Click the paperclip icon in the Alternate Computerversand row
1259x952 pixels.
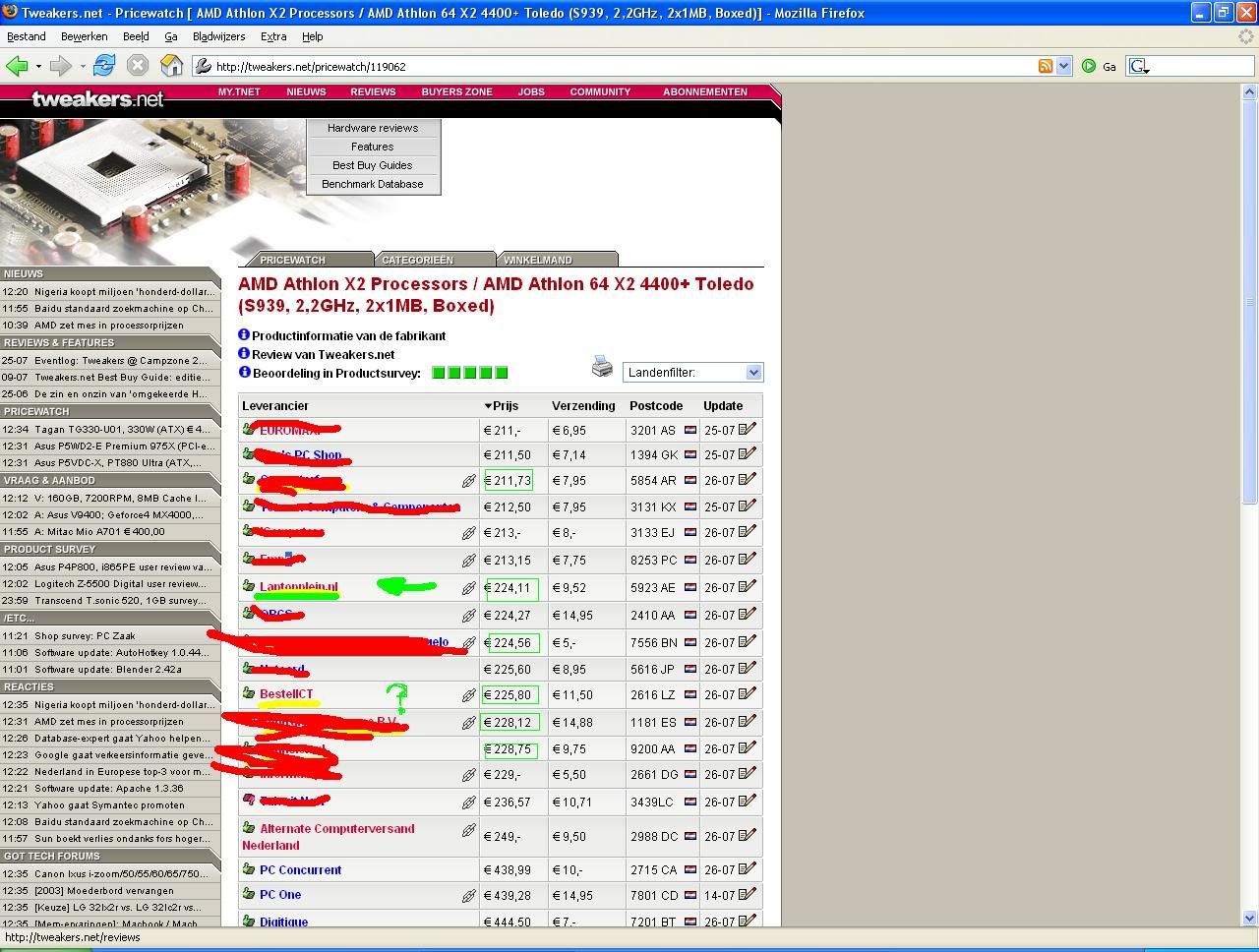(469, 830)
